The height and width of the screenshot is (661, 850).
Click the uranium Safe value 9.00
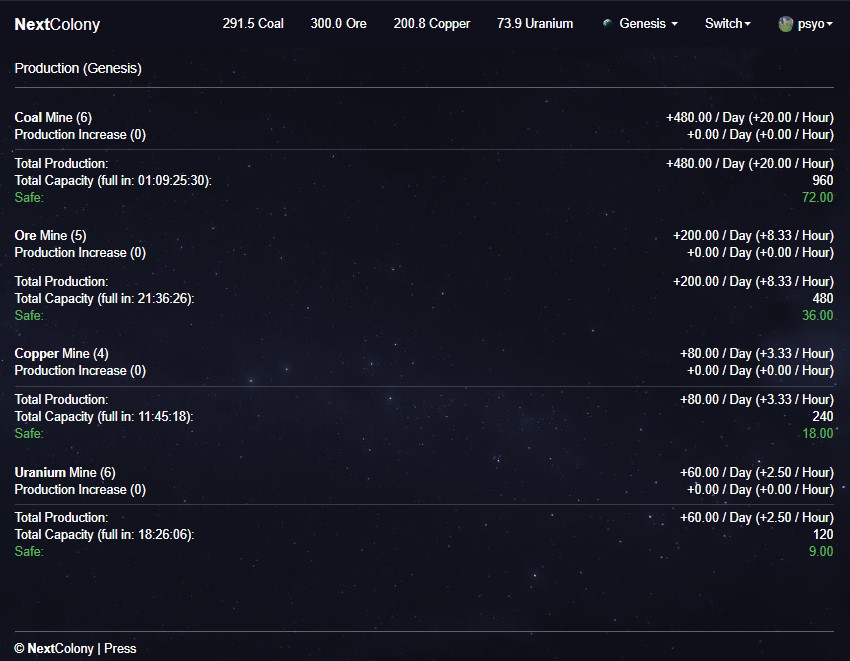pos(820,552)
